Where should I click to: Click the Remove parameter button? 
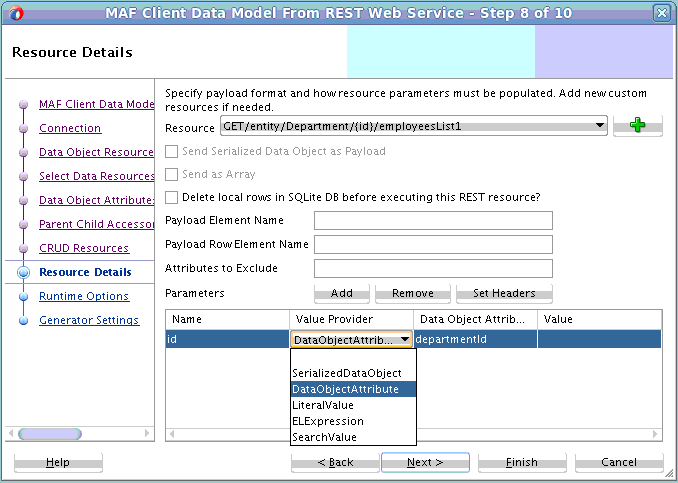pyautogui.click(x=413, y=294)
